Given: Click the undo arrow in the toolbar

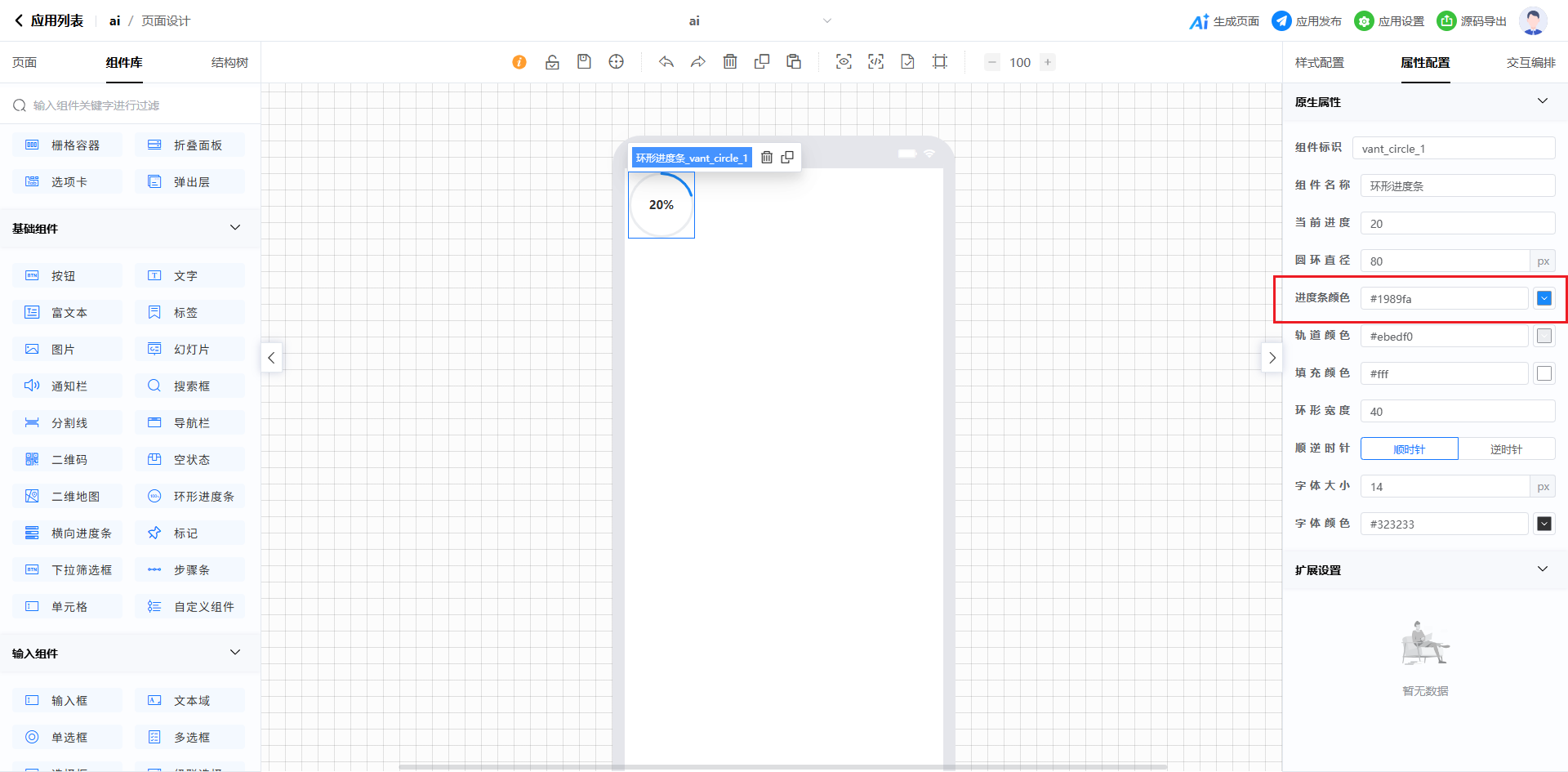Looking at the screenshot, I should (666, 62).
